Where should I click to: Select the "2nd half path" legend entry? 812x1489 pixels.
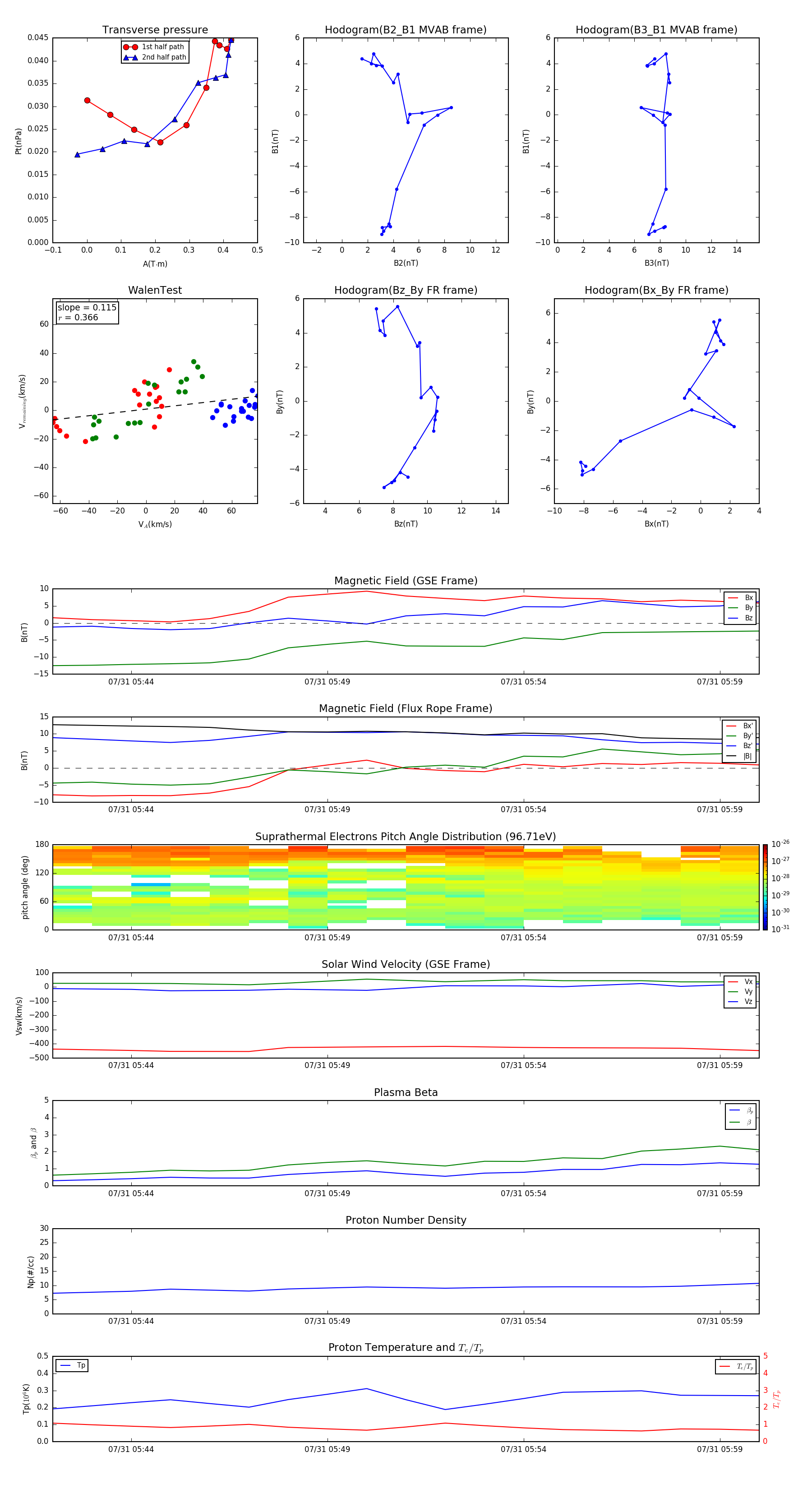pos(154,57)
